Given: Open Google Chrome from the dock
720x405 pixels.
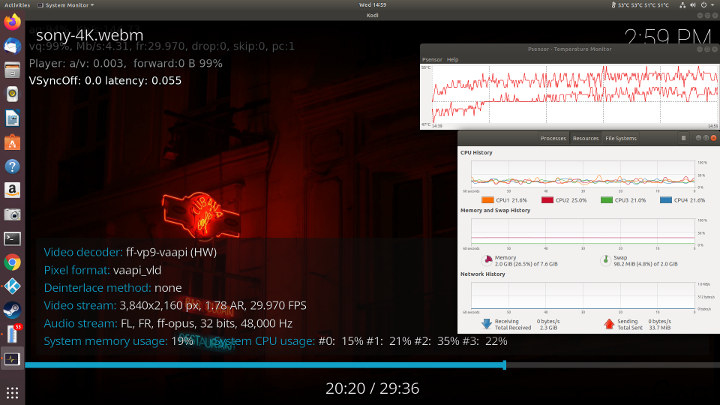Looking at the screenshot, I should point(12,262).
